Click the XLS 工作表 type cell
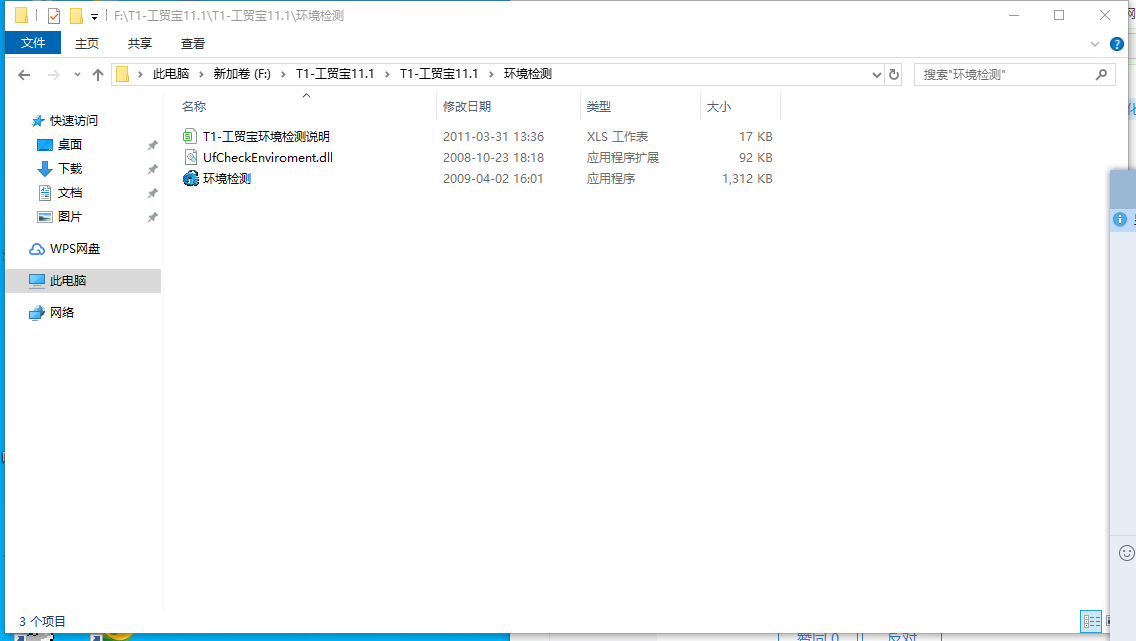 click(617, 136)
